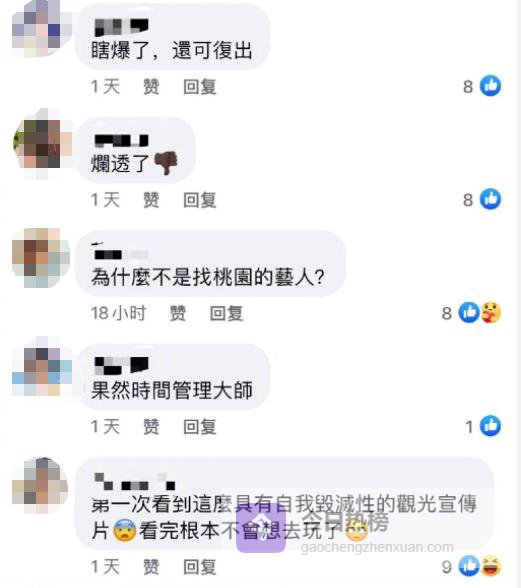This screenshot has width=521, height=588.
Task: Like the 觀光宣傳片 comment with 赞
Action: pos(151,567)
